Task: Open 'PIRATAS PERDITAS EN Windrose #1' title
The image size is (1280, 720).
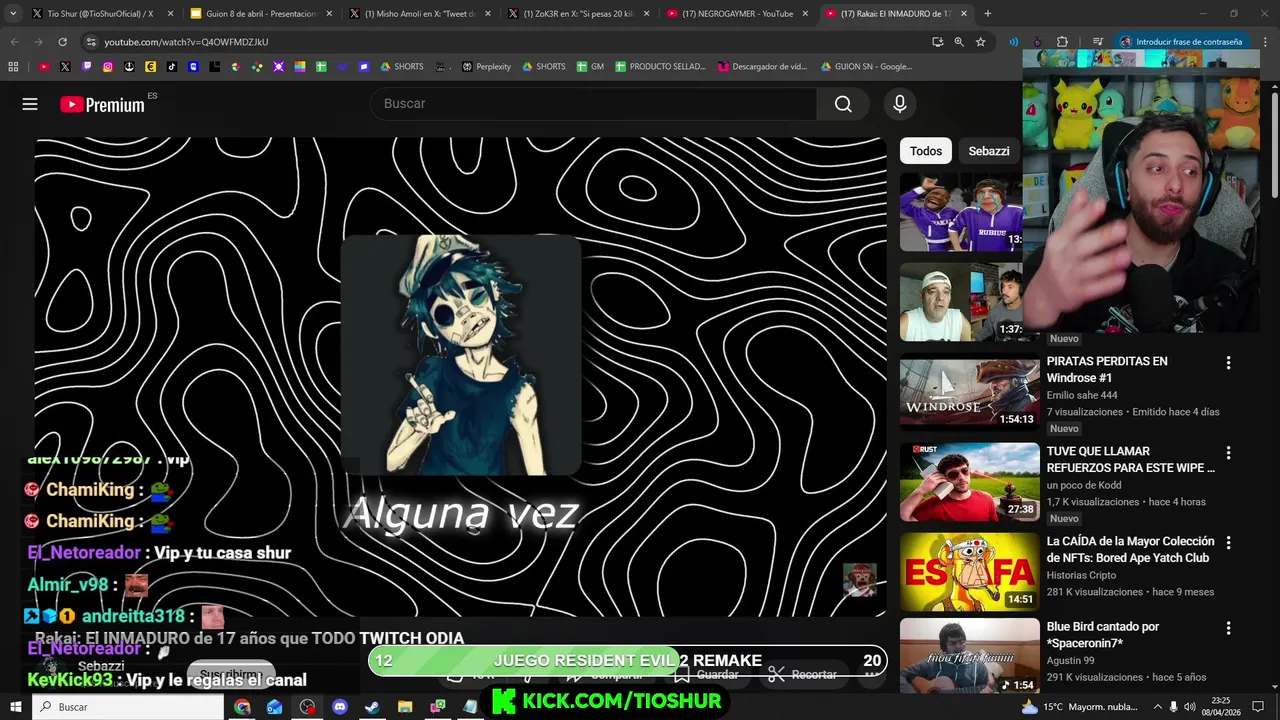Action: click(1106, 369)
